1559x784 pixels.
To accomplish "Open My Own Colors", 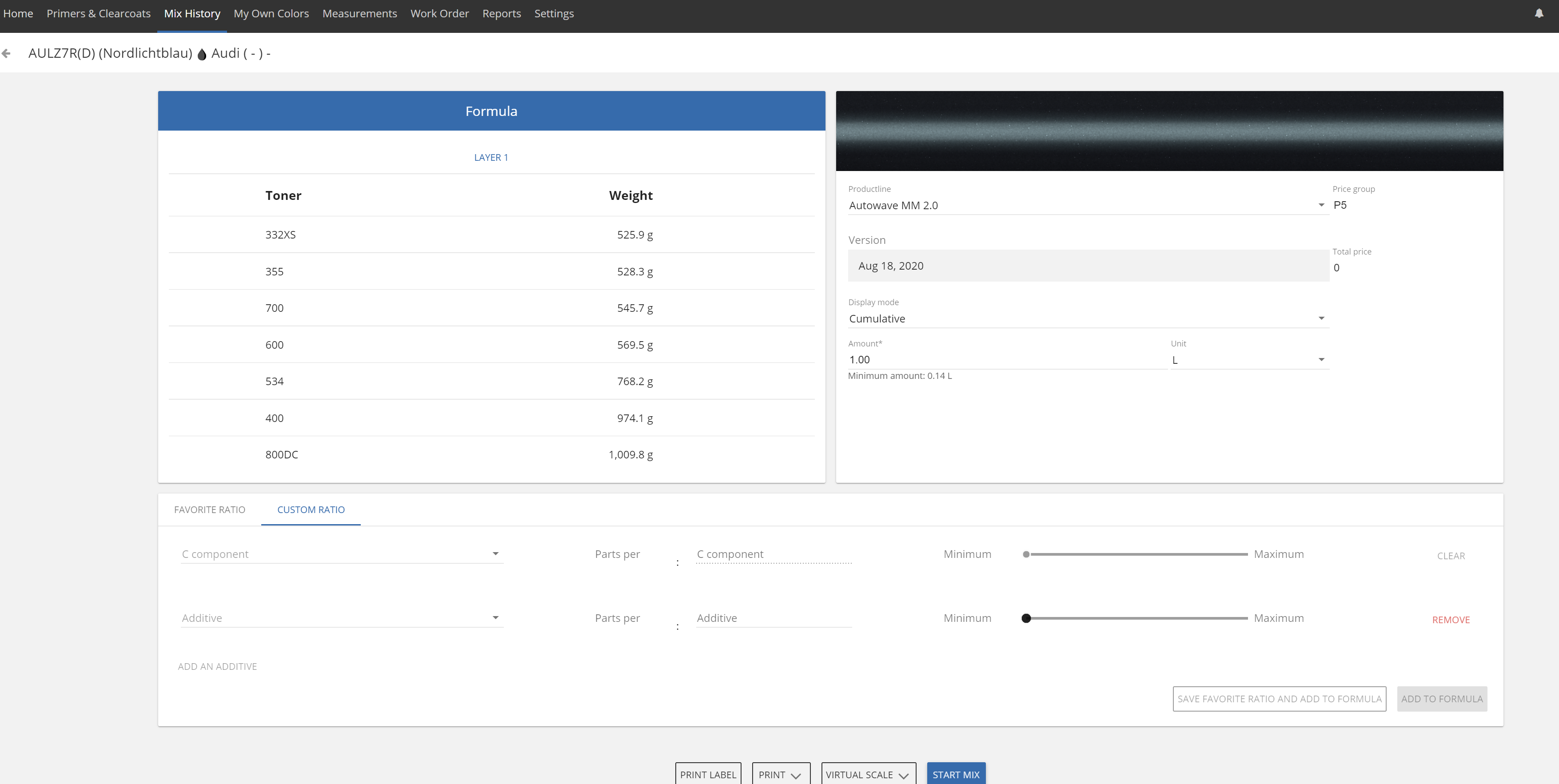I will click(271, 13).
